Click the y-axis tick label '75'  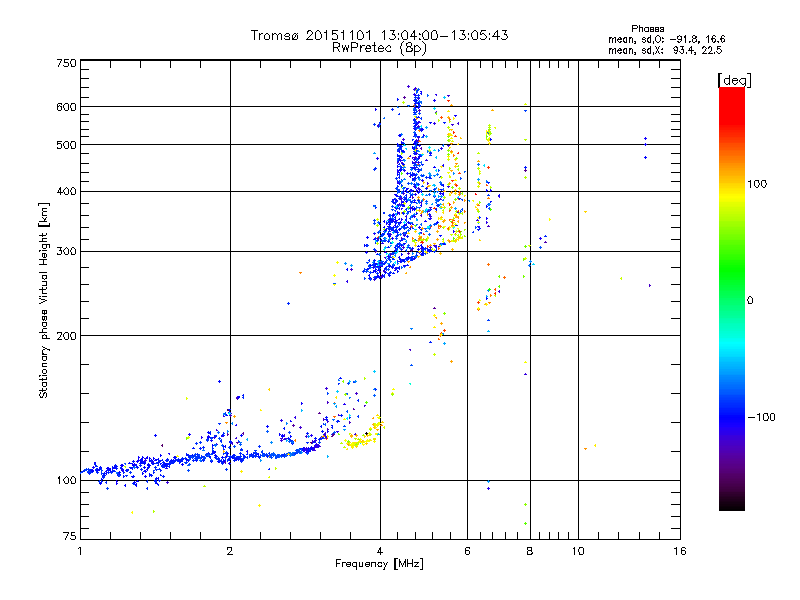(70, 536)
